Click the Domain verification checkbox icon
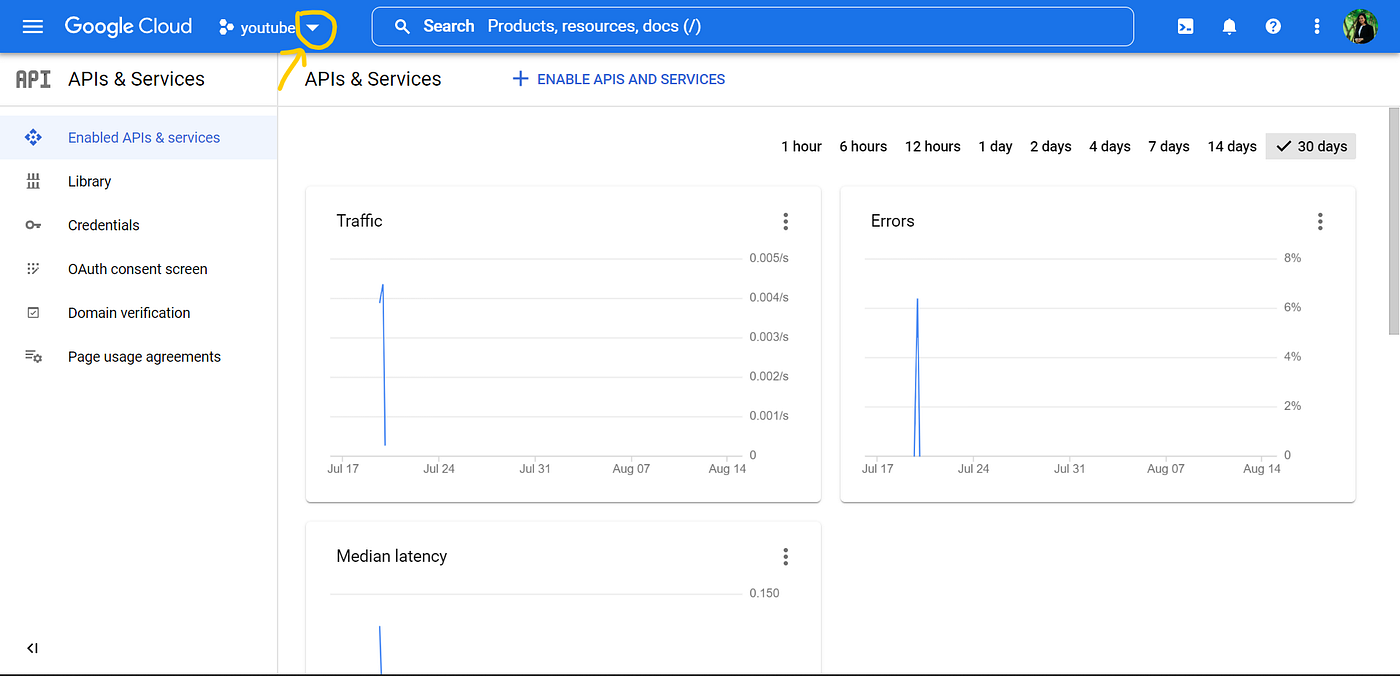Image resolution: width=1400 pixels, height=676 pixels. [33, 313]
